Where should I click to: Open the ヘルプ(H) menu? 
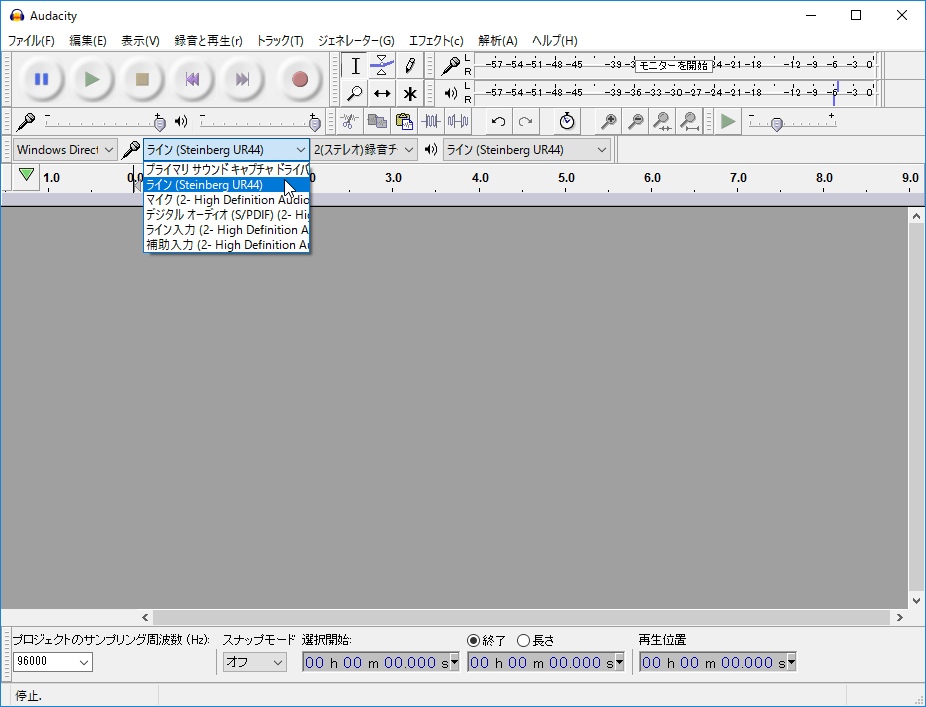coord(554,41)
